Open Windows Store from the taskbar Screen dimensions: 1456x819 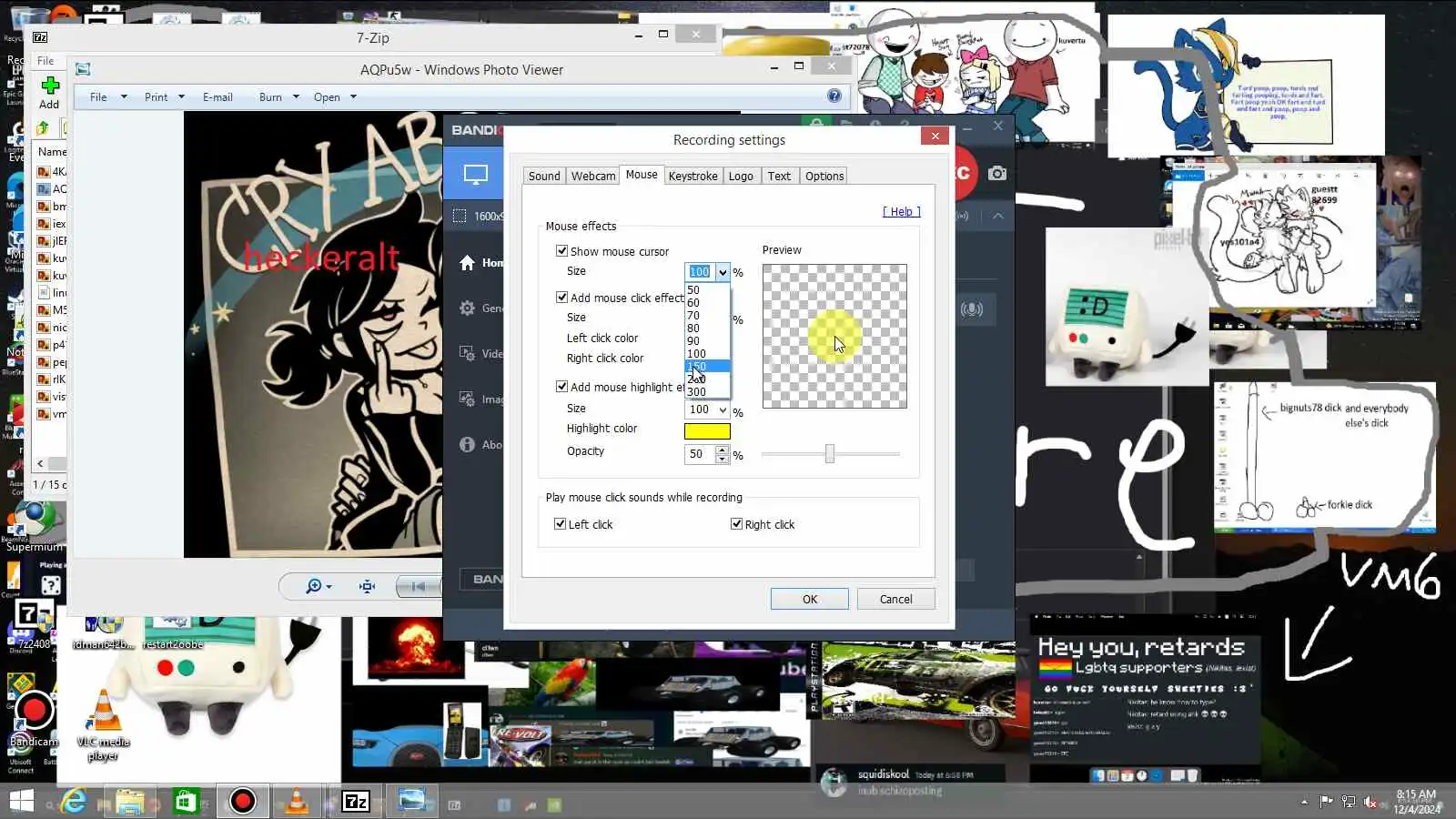186,801
